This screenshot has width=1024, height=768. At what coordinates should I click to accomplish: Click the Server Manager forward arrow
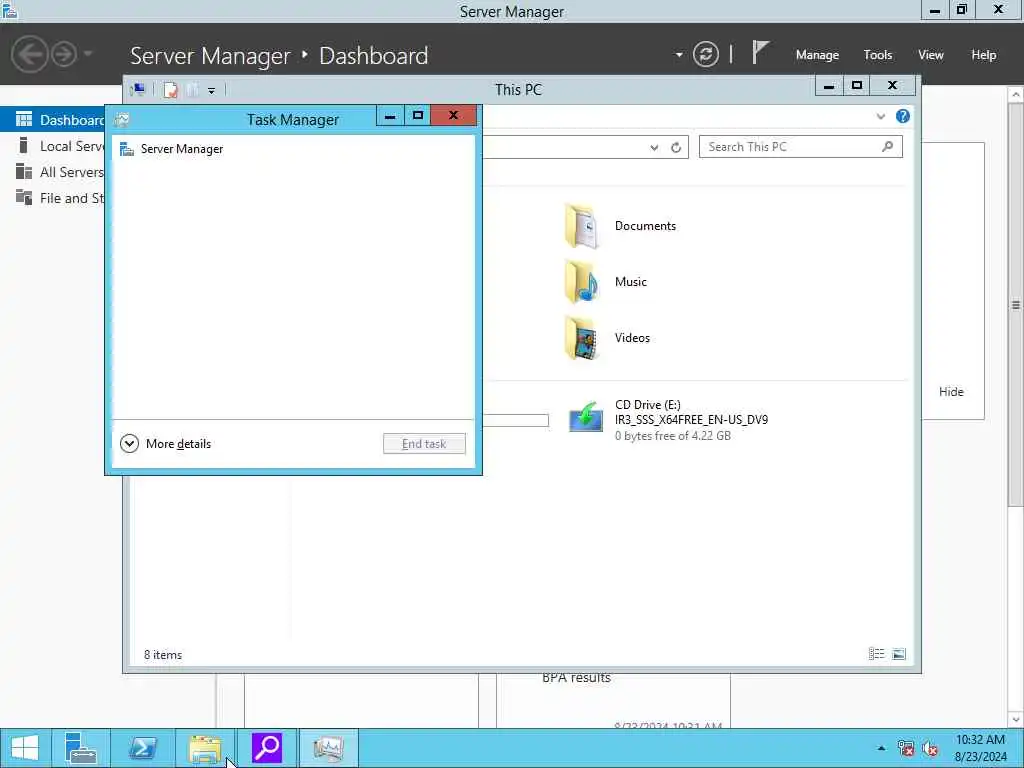64,54
